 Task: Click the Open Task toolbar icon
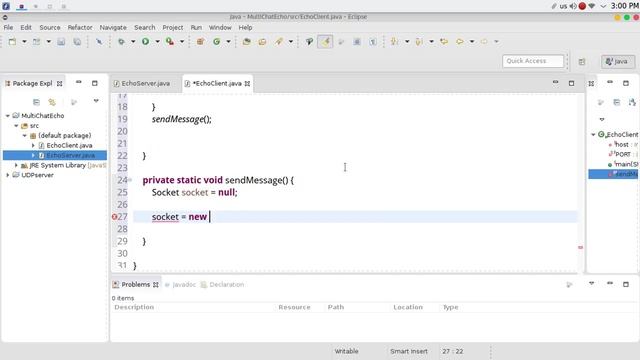point(262,42)
